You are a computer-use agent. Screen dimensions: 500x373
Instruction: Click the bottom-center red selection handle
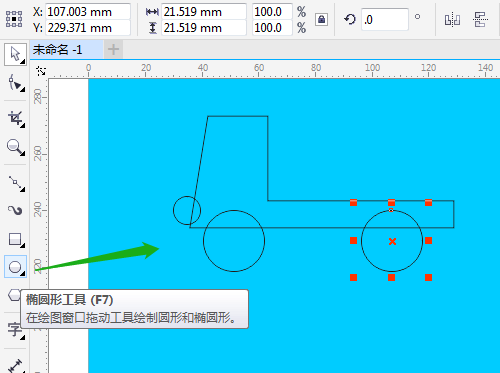click(392, 278)
